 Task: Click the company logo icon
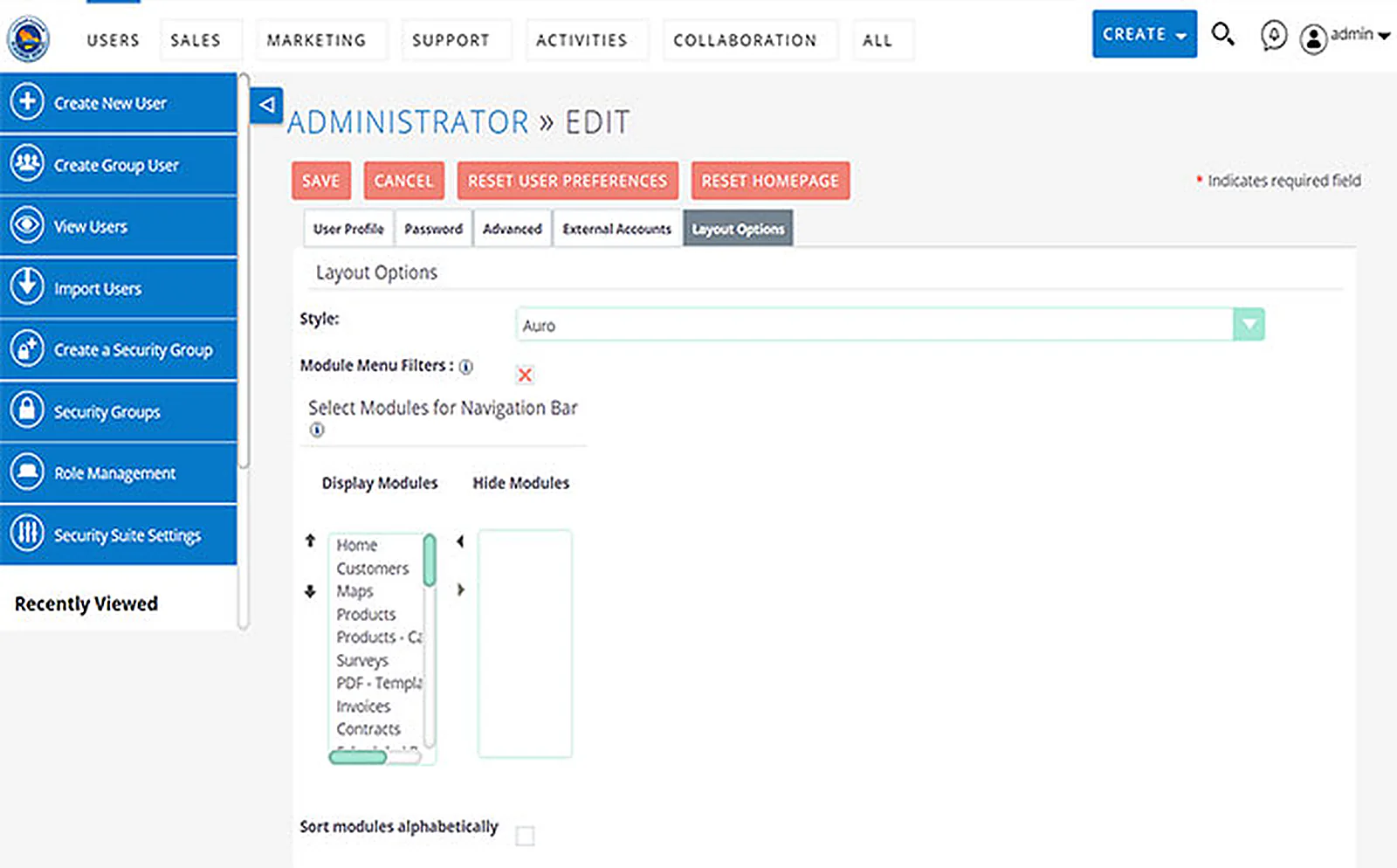tap(28, 38)
